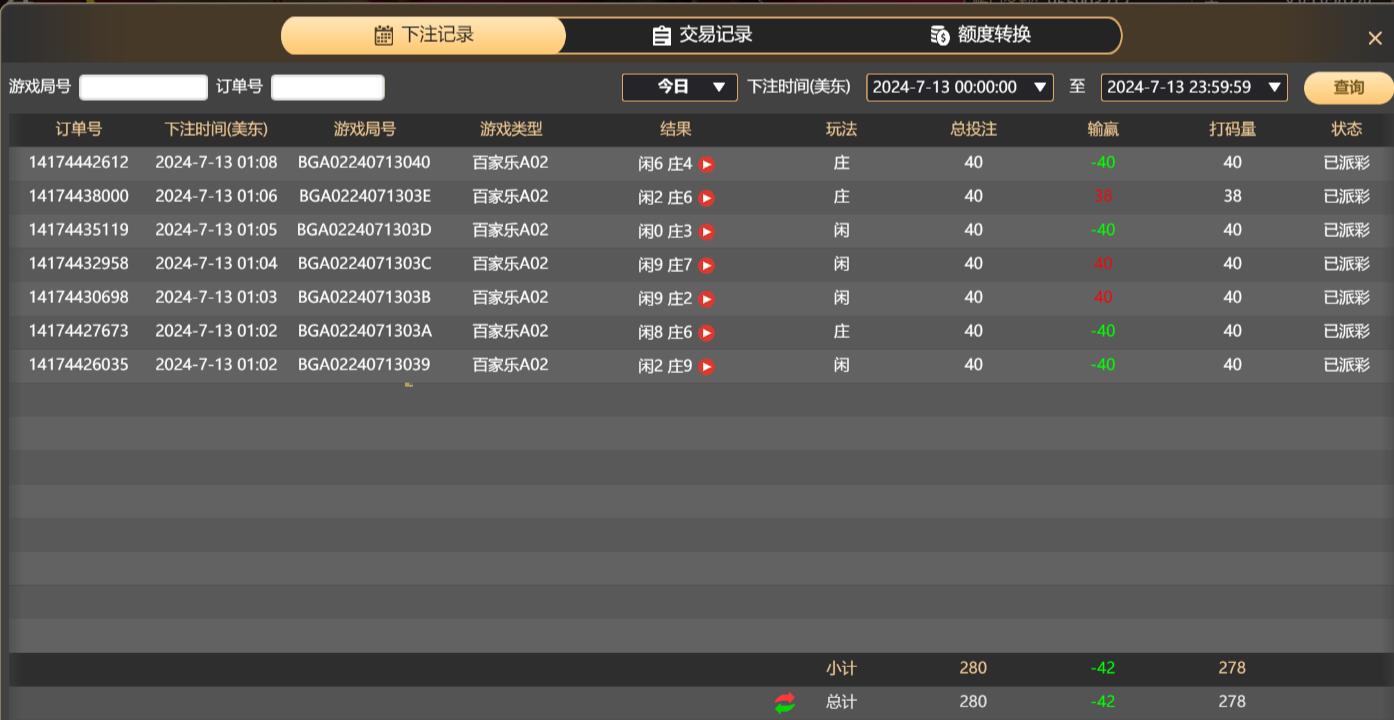Click the 订单号 input field

327,87
